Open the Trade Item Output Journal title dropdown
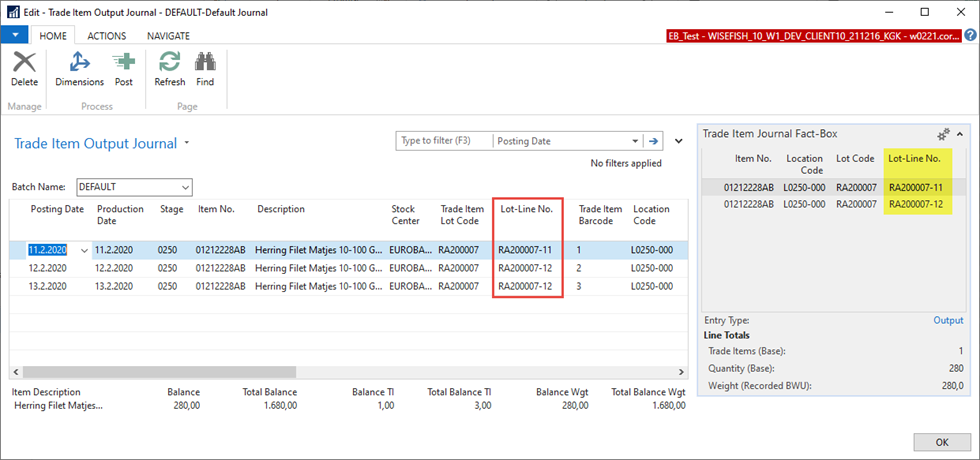980x460 pixels. pyautogui.click(x=187, y=144)
